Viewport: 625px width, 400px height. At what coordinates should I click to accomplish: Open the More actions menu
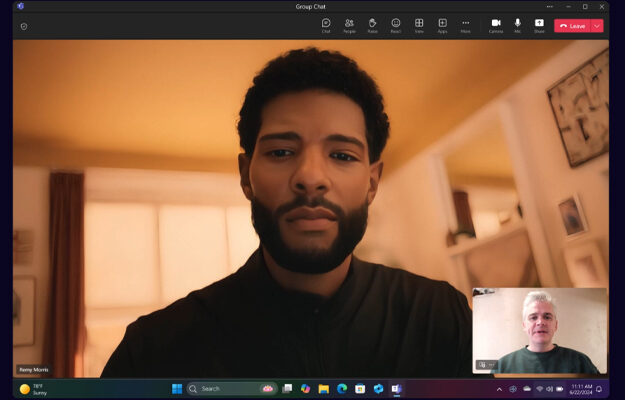coord(466,26)
